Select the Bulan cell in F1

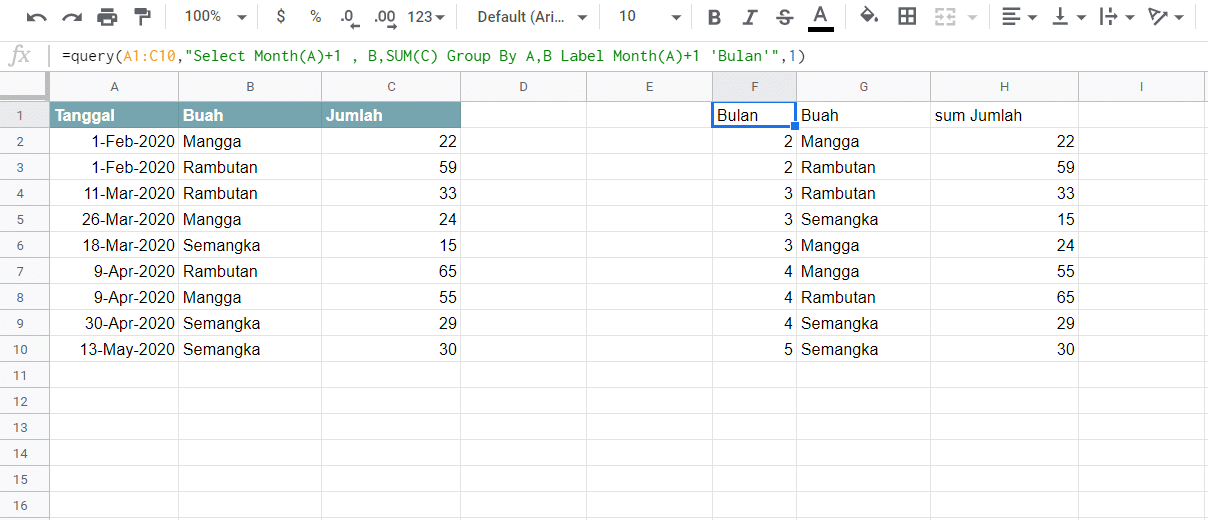click(x=754, y=115)
